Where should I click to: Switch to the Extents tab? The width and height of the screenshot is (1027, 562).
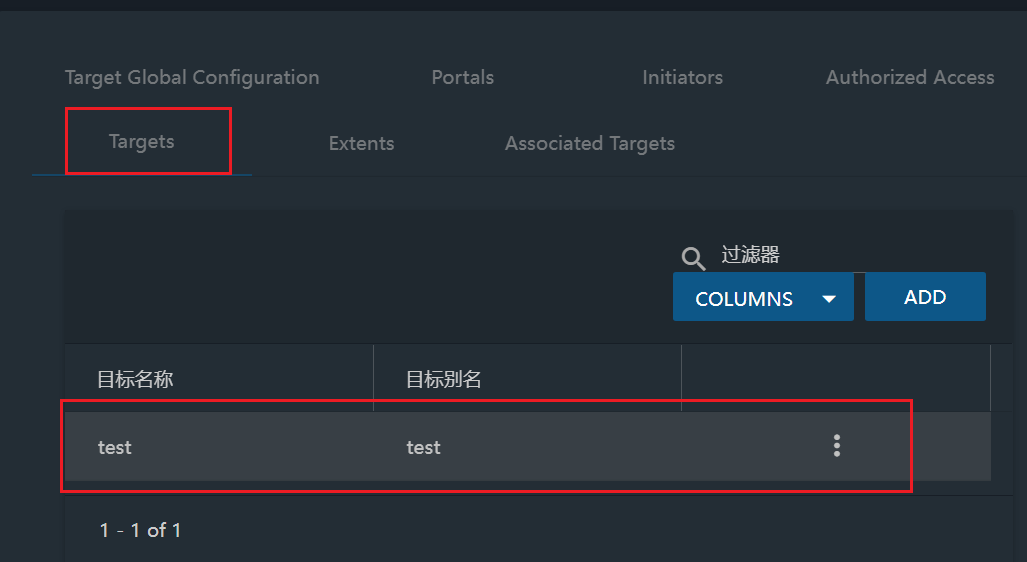[x=362, y=143]
